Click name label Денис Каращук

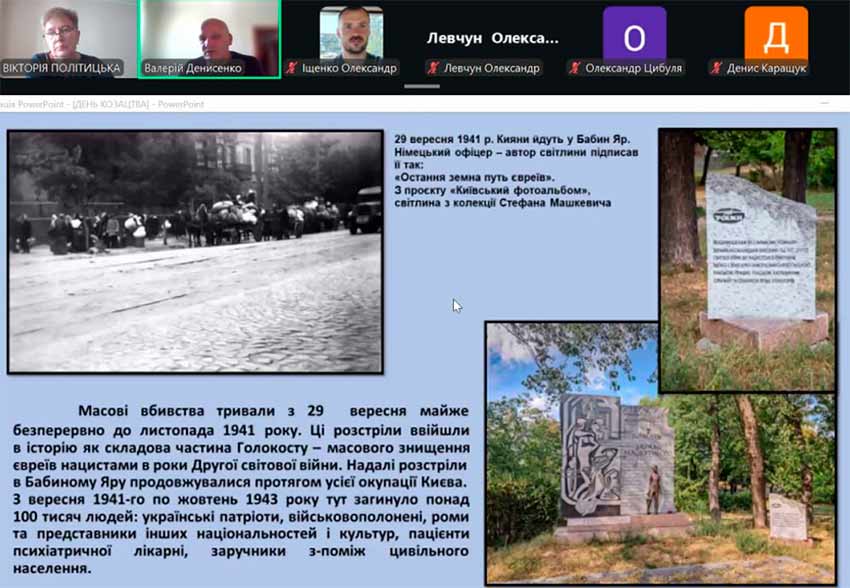click(x=767, y=68)
